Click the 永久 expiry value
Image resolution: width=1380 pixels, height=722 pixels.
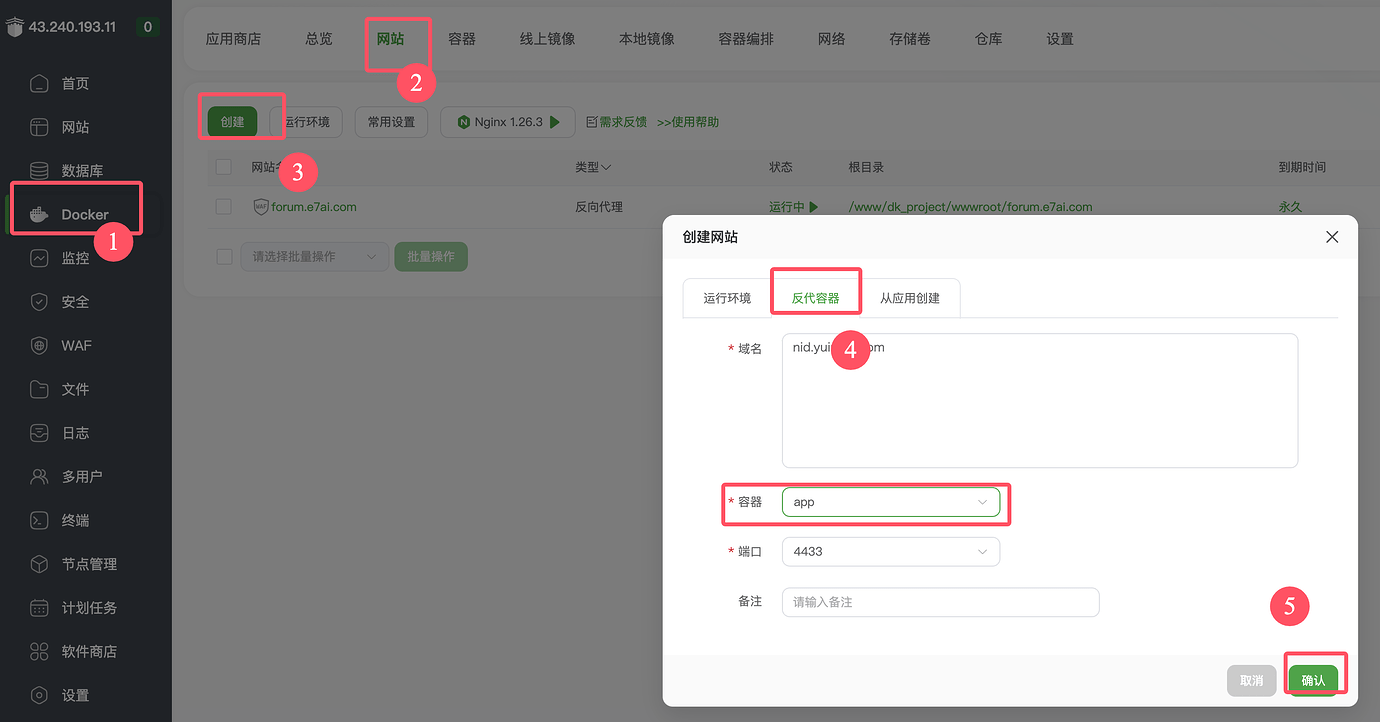click(1290, 207)
